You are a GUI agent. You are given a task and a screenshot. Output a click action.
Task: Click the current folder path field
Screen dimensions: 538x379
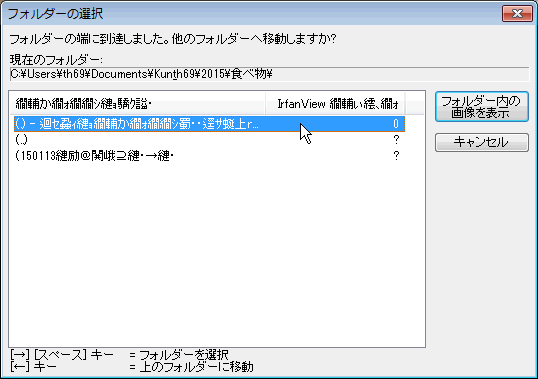pyautogui.click(x=269, y=74)
